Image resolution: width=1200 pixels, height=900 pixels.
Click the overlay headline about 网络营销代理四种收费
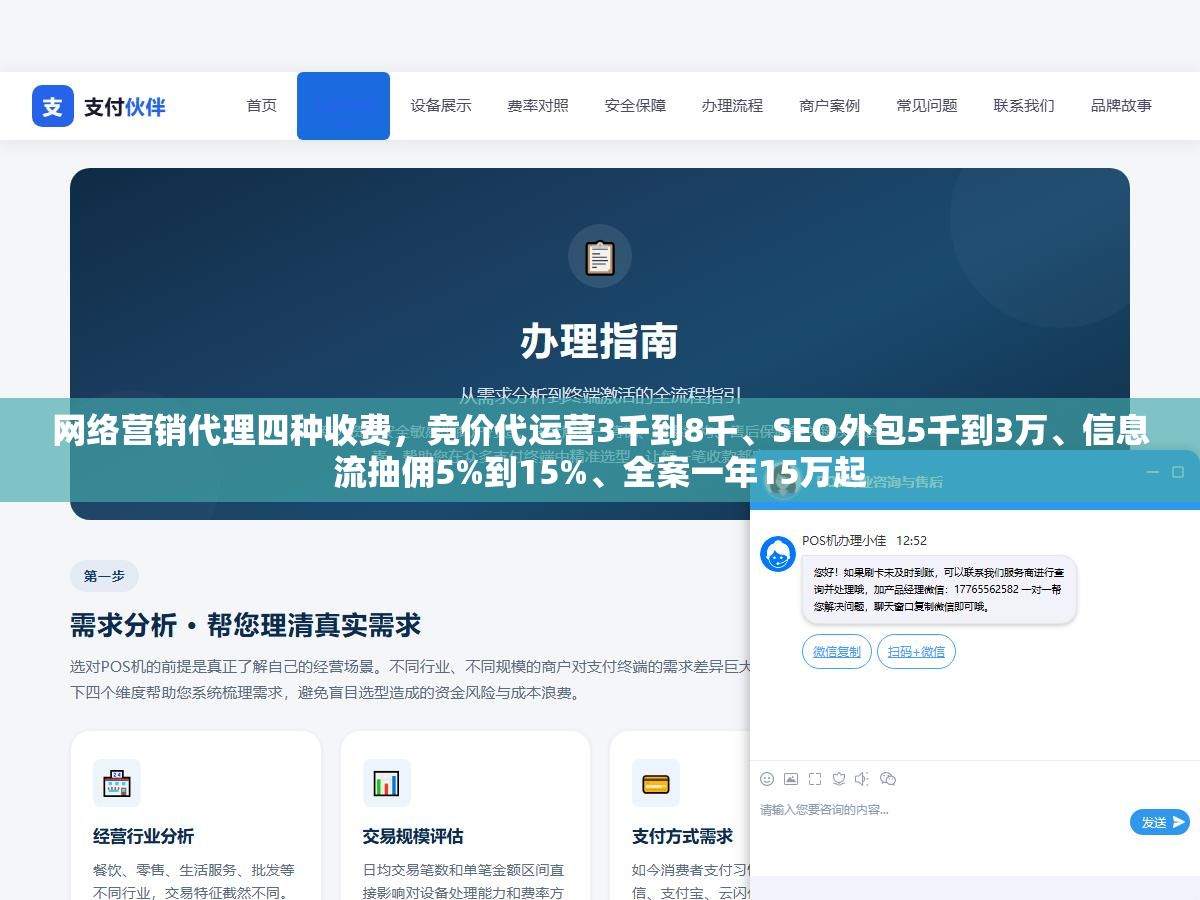[x=600, y=450]
